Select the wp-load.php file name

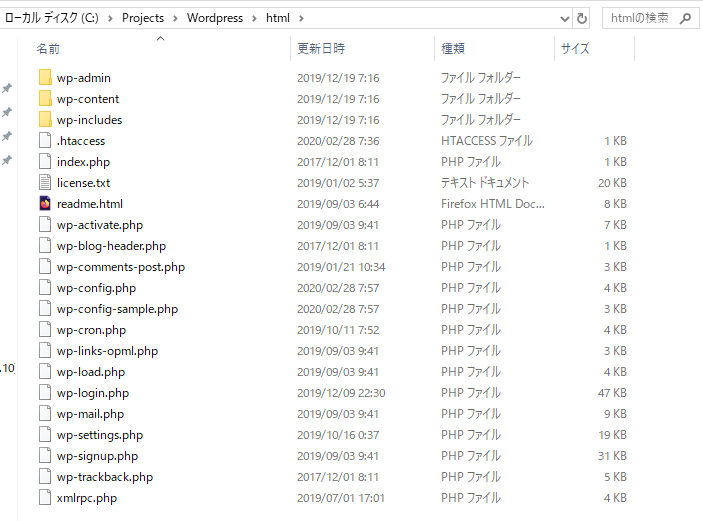coord(91,372)
